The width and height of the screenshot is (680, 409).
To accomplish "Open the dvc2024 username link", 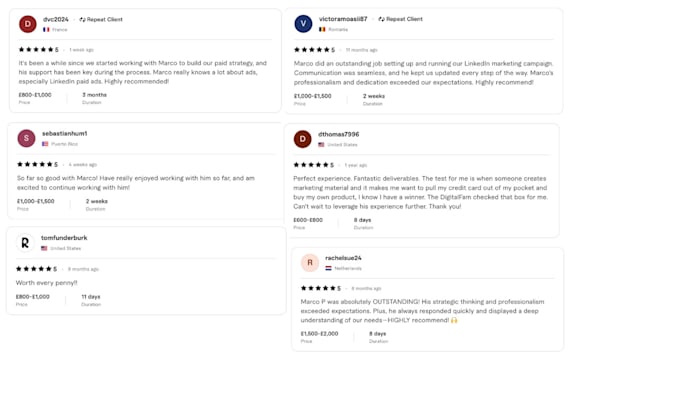I will [56, 20].
